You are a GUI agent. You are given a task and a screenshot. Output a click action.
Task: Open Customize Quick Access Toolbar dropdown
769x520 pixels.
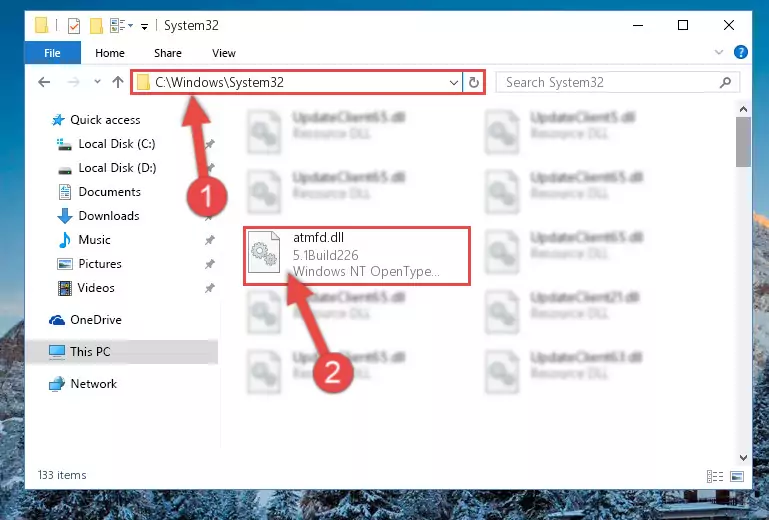144,26
